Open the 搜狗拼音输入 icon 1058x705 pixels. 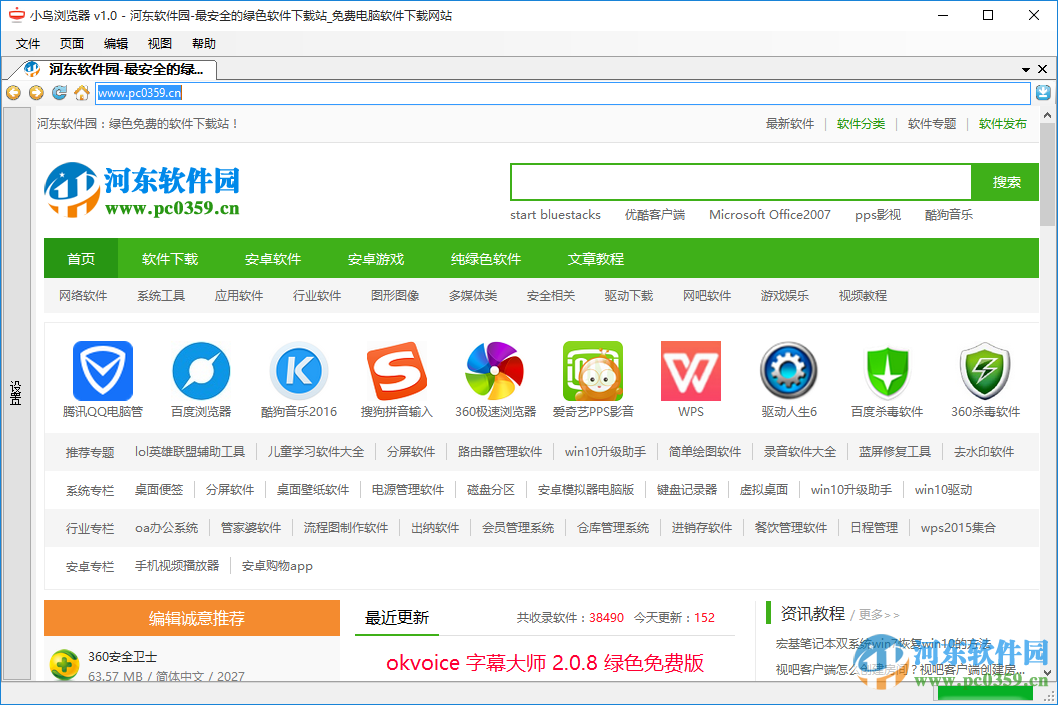397,371
